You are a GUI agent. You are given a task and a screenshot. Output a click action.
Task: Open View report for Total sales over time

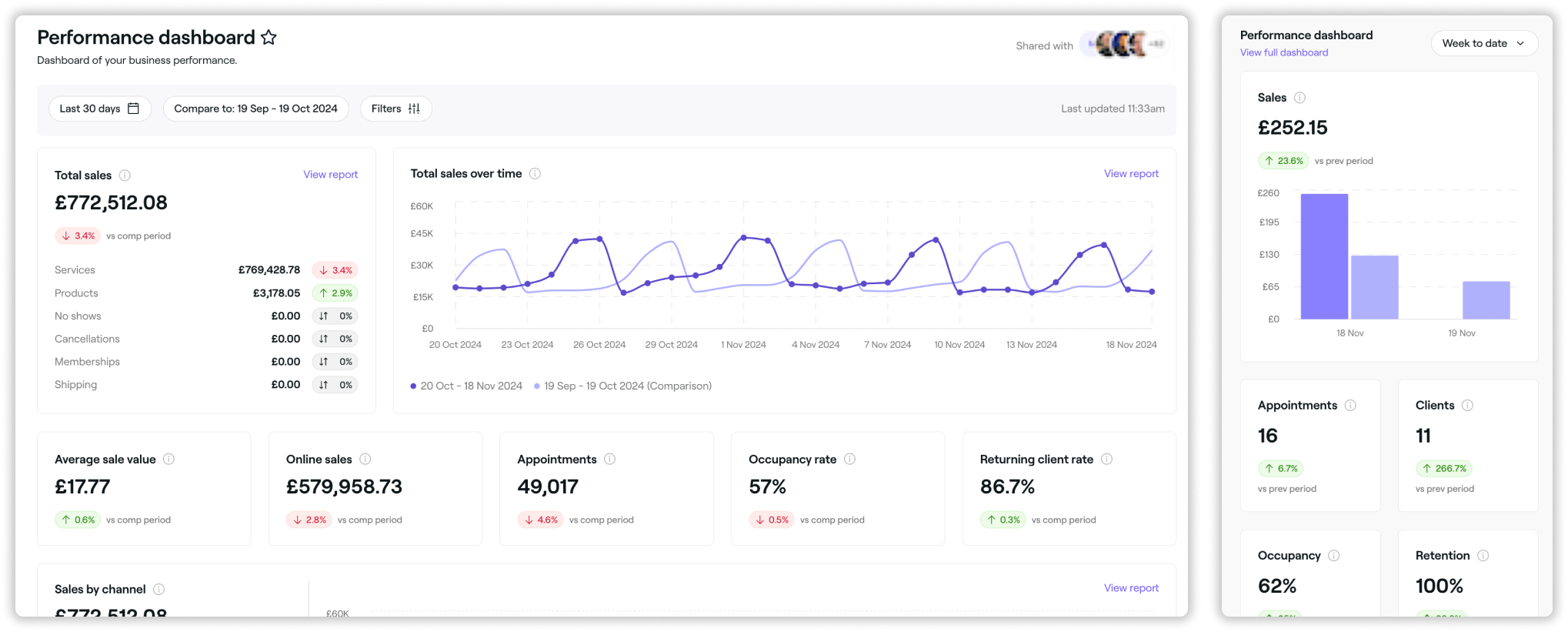1131,174
